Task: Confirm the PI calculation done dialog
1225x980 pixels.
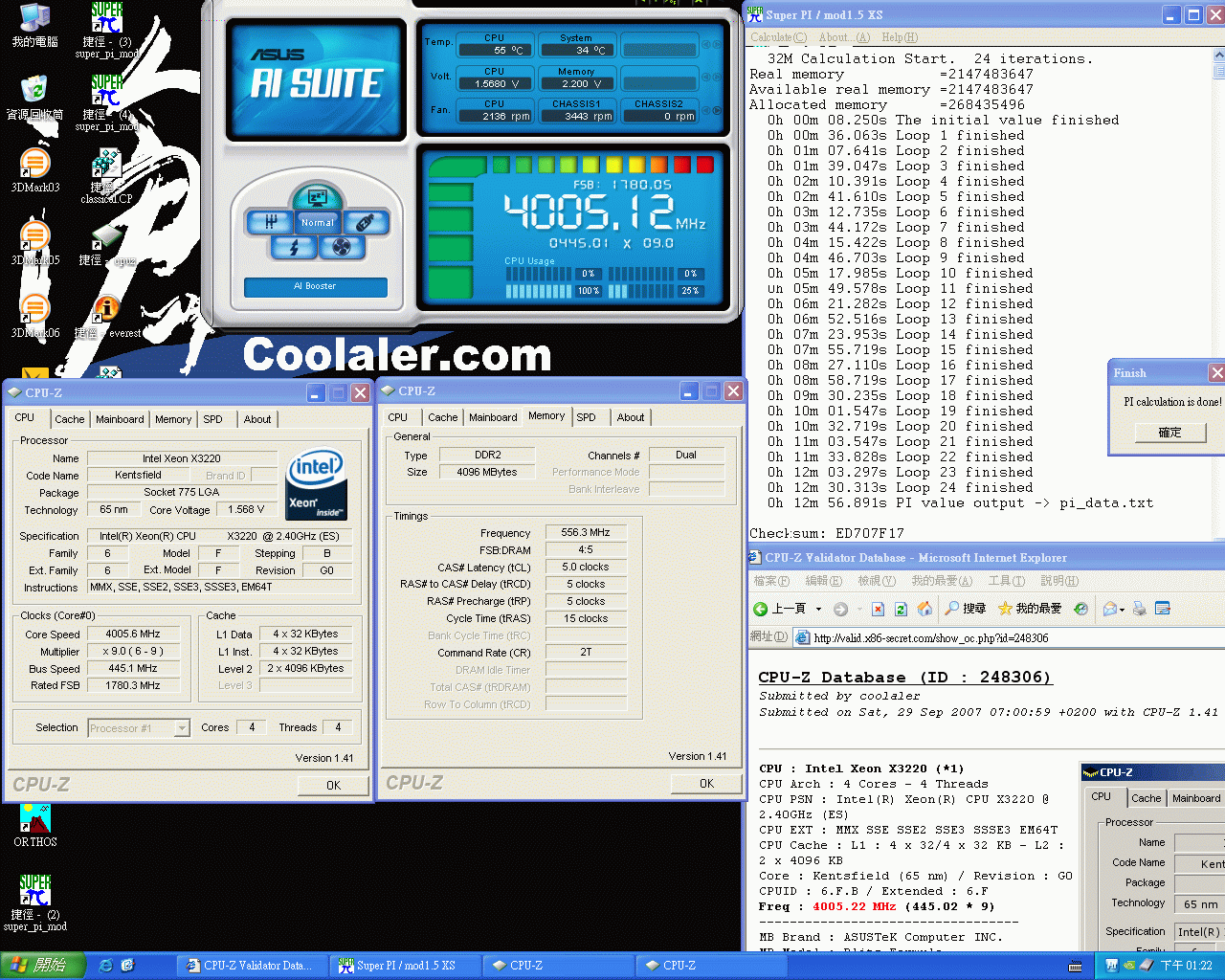Action: pos(1169,433)
